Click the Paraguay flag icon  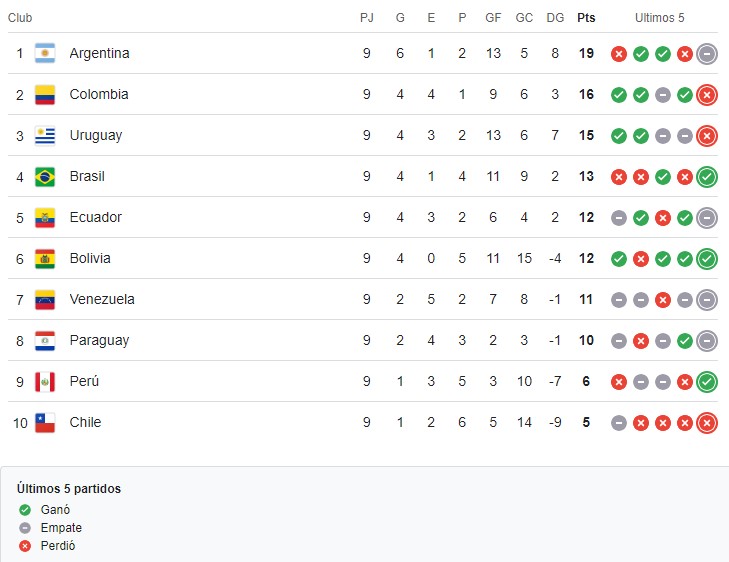(45, 340)
